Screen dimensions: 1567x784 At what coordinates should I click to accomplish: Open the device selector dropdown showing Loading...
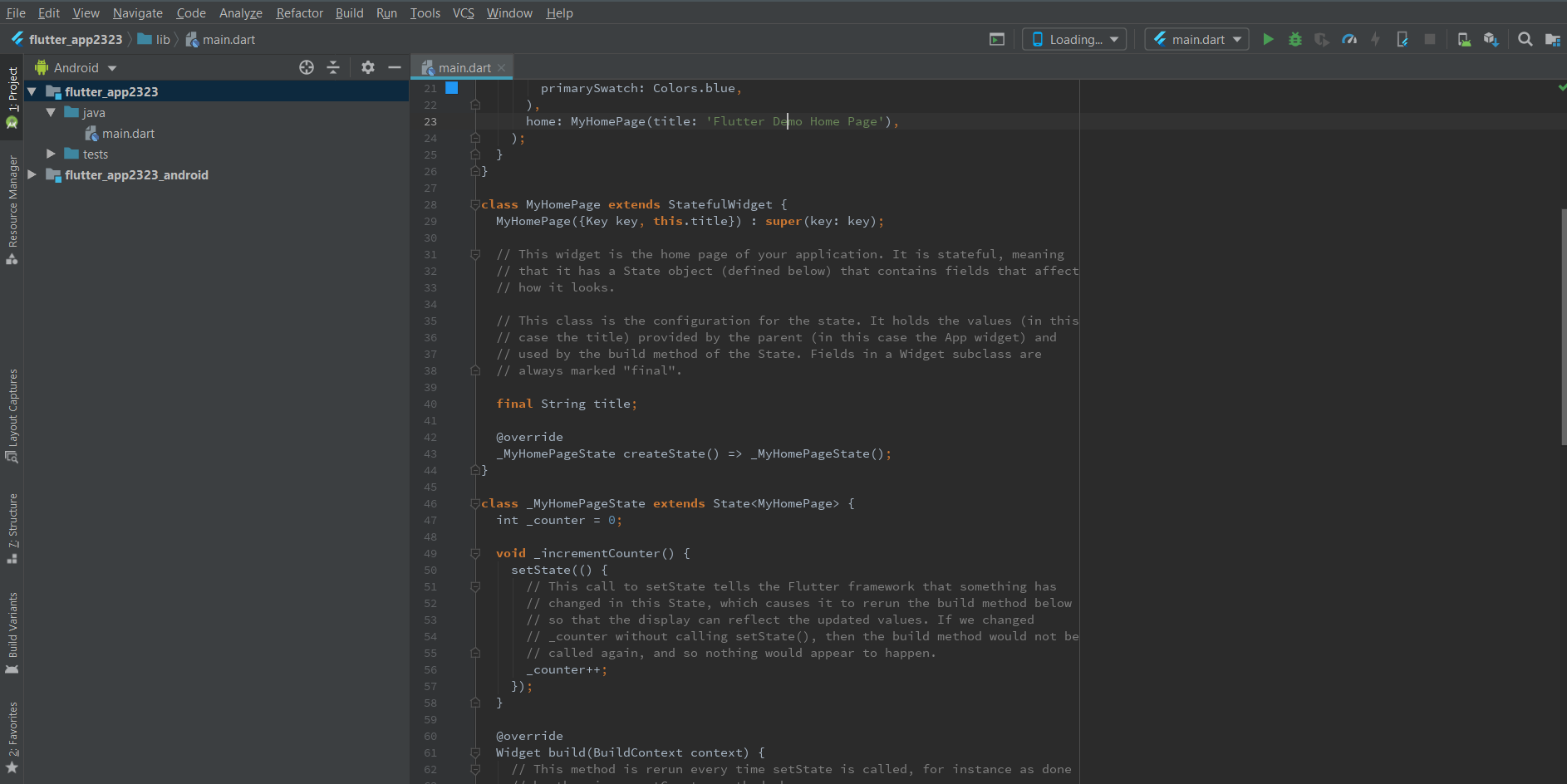coord(1073,39)
